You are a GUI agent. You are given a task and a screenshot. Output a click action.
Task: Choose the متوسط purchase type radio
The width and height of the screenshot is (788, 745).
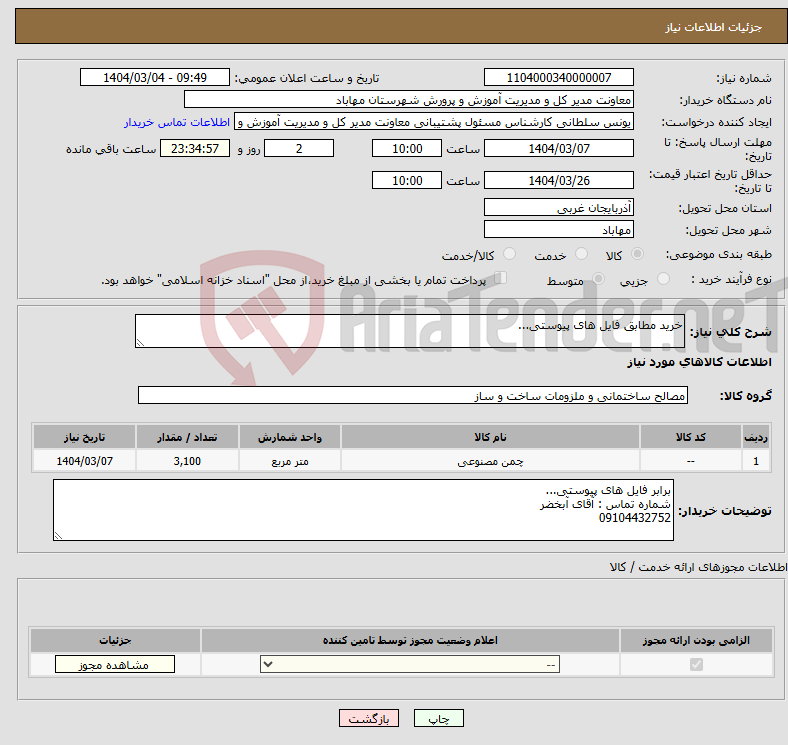pyautogui.click(x=598, y=278)
